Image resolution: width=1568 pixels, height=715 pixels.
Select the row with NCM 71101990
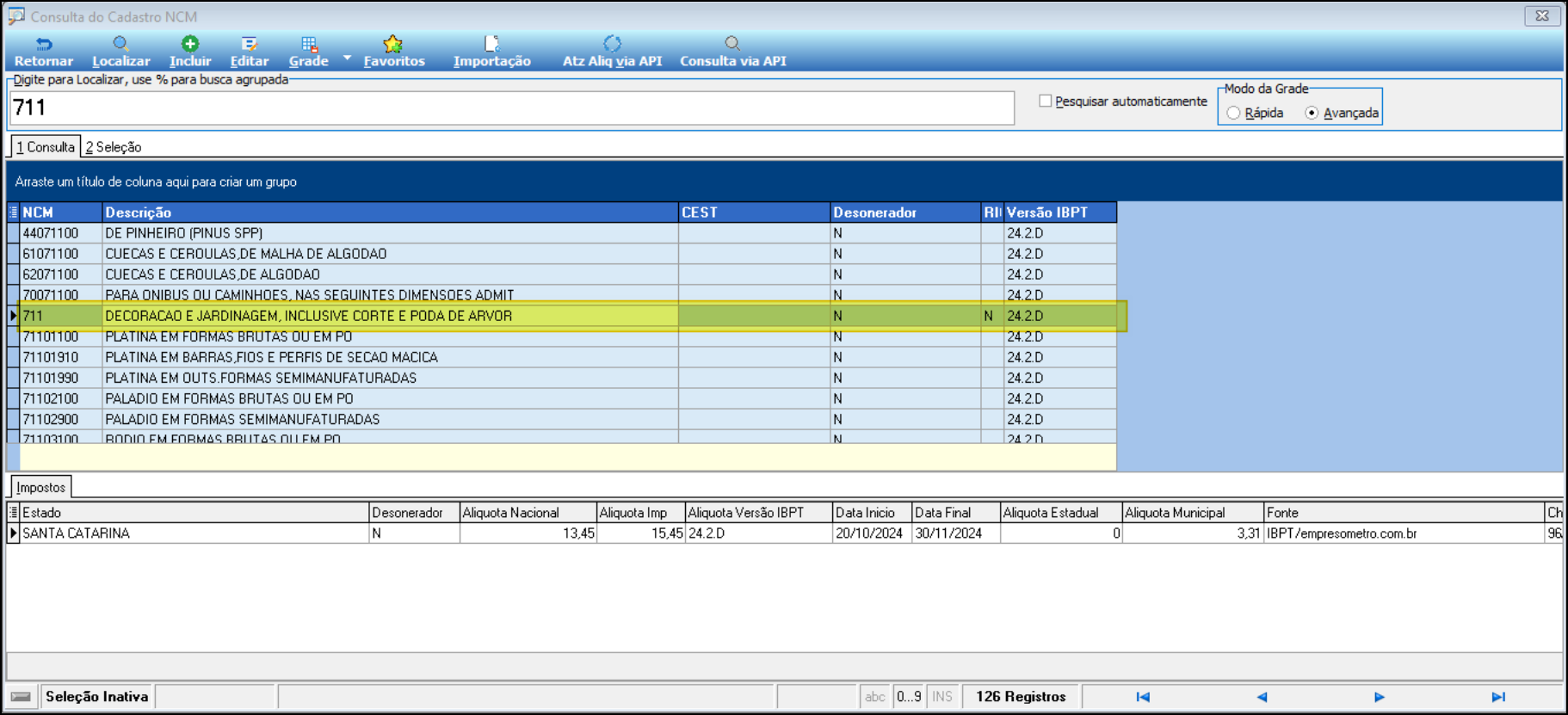click(x=562, y=378)
